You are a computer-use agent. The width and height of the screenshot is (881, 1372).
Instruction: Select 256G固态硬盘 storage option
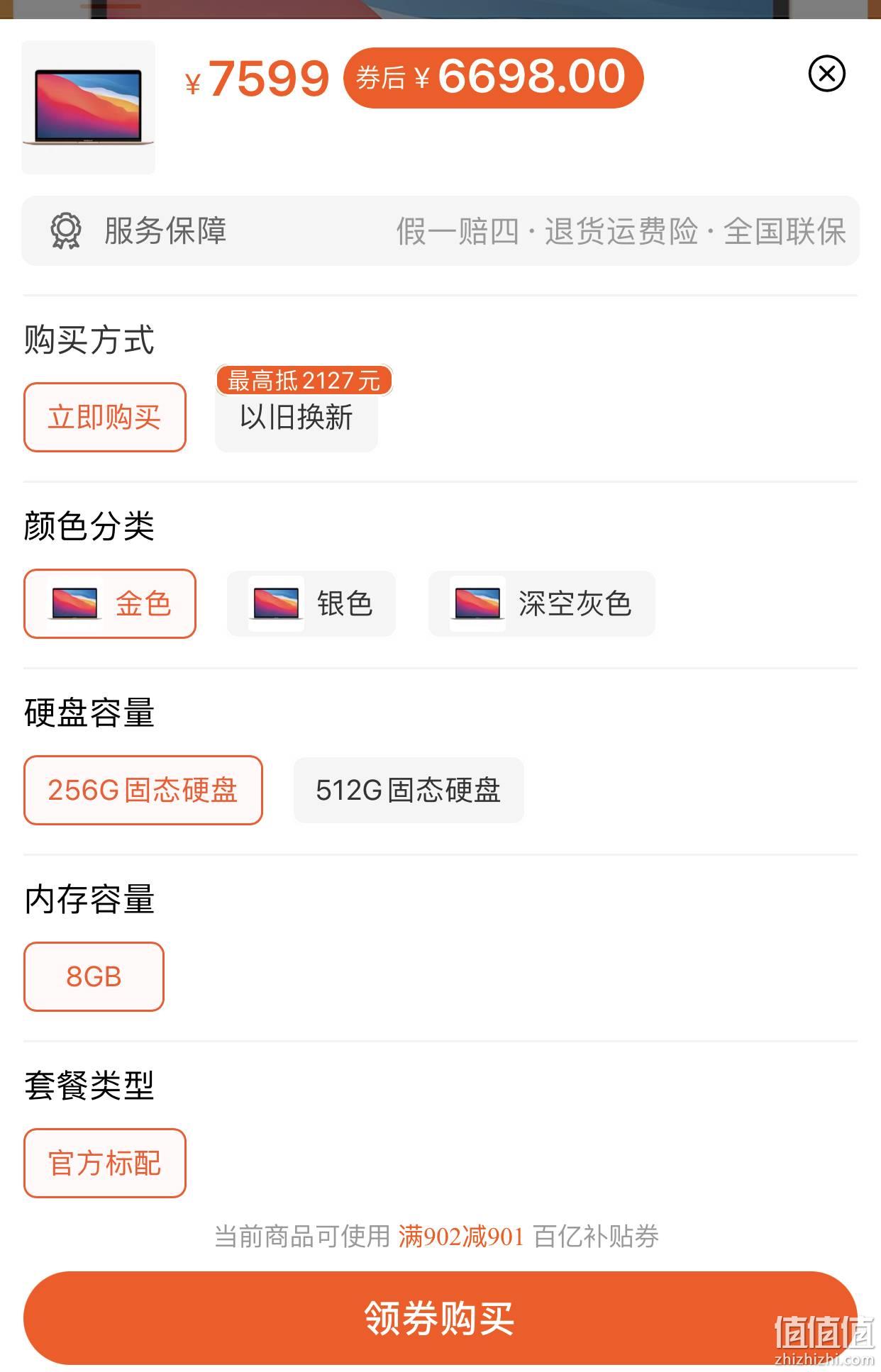click(143, 790)
